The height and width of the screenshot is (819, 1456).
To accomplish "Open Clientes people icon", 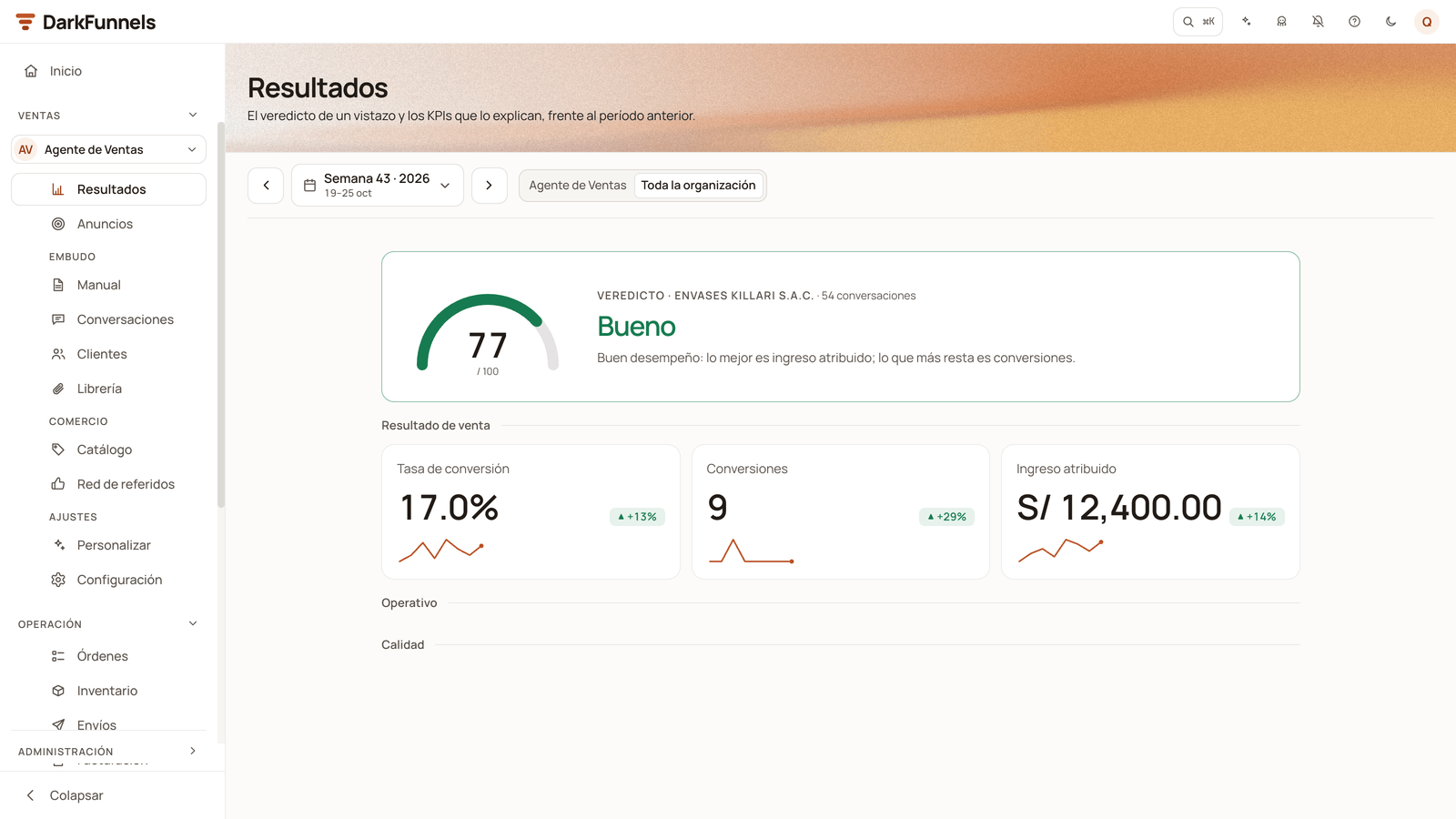I will 58,354.
